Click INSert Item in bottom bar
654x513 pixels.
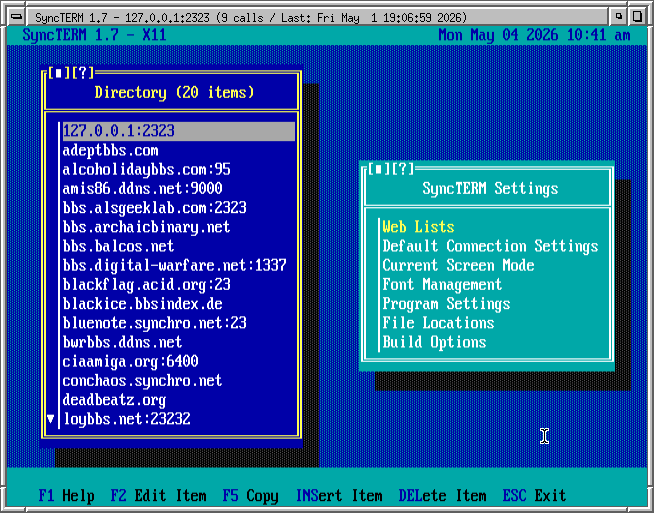point(339,496)
